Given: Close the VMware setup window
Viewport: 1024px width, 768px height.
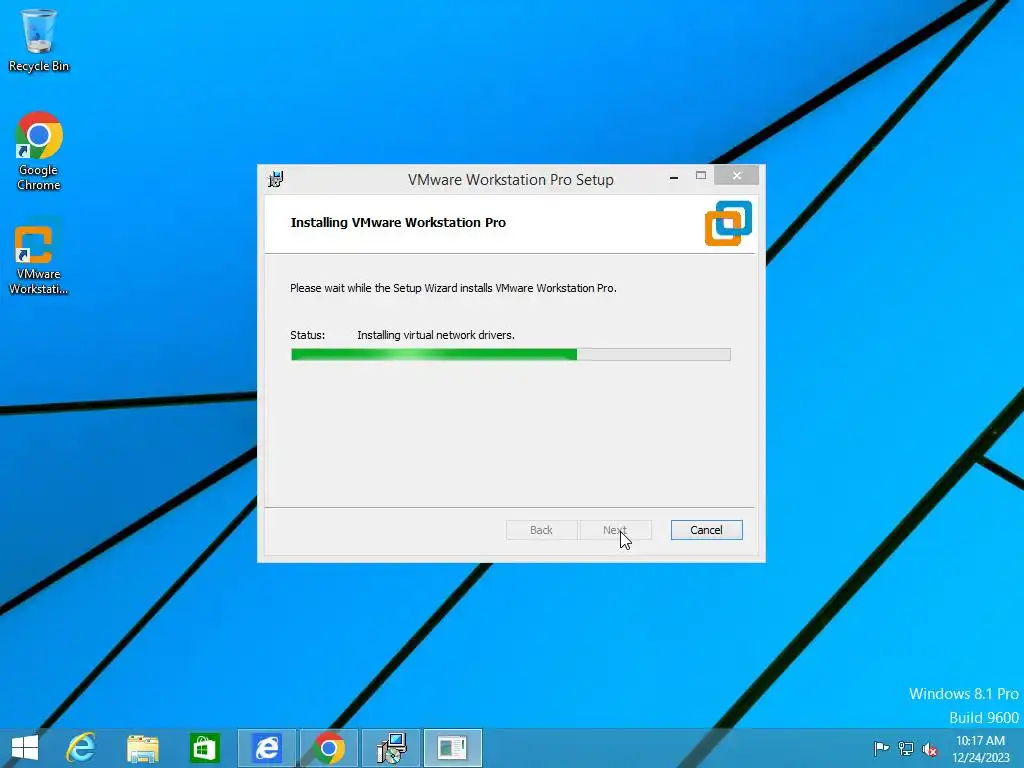Looking at the screenshot, I should [x=737, y=175].
